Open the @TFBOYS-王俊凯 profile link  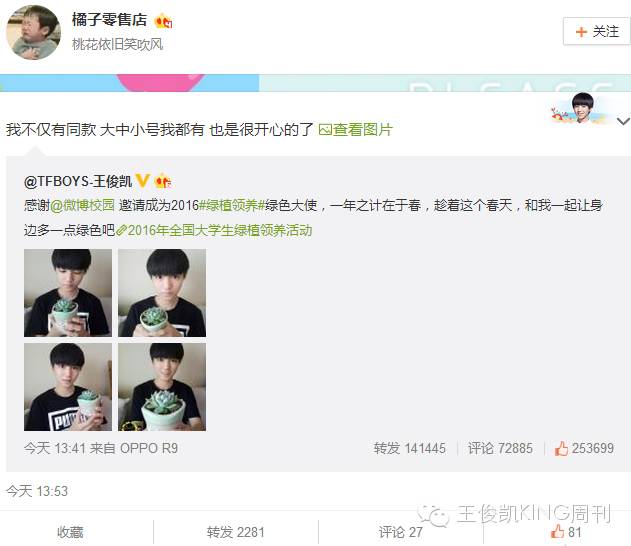click(x=78, y=181)
